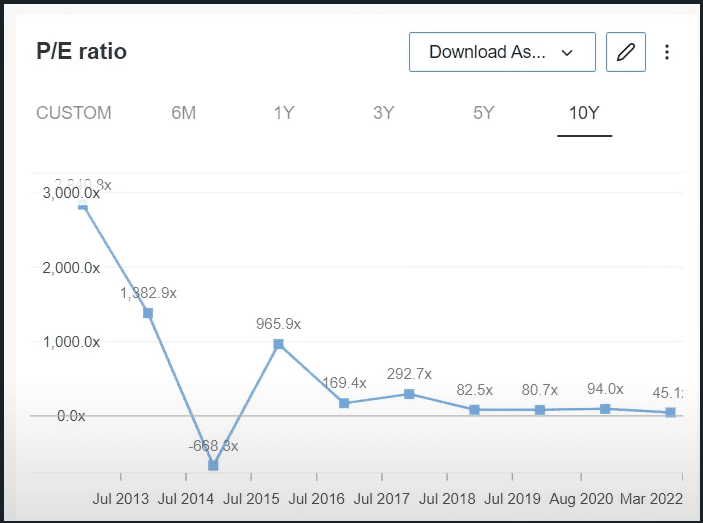Select the 10Y time range tab
Screen dimensions: 703x523
(x=584, y=113)
